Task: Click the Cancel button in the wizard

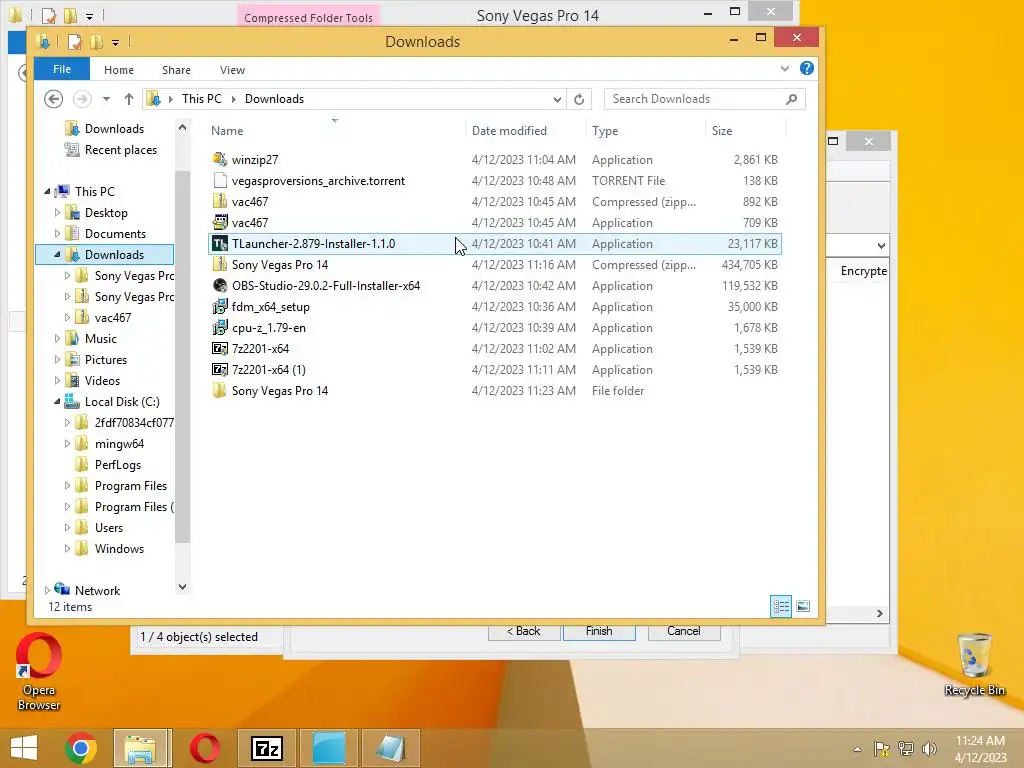Action: [684, 632]
